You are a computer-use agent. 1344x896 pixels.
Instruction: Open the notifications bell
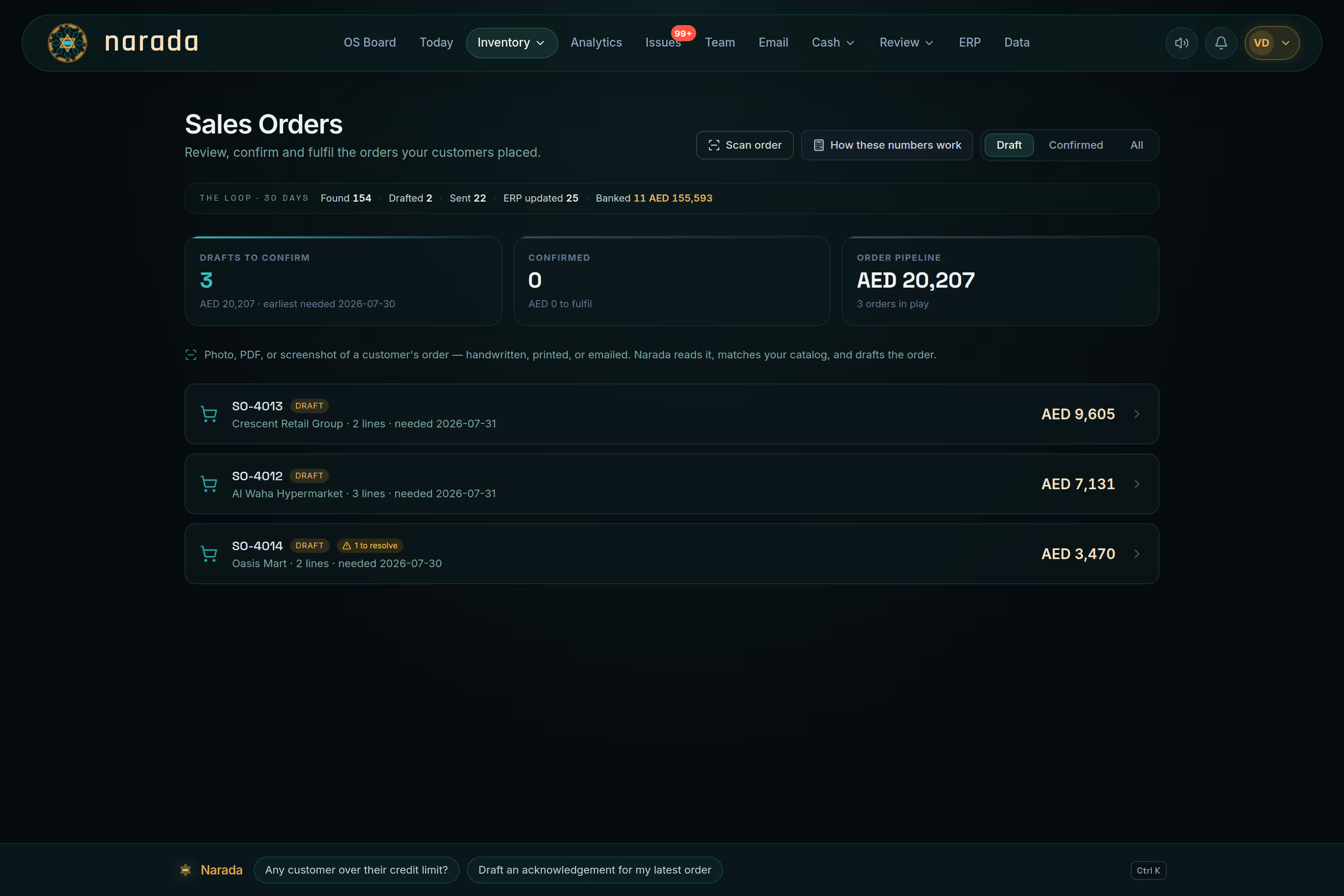[1220, 43]
